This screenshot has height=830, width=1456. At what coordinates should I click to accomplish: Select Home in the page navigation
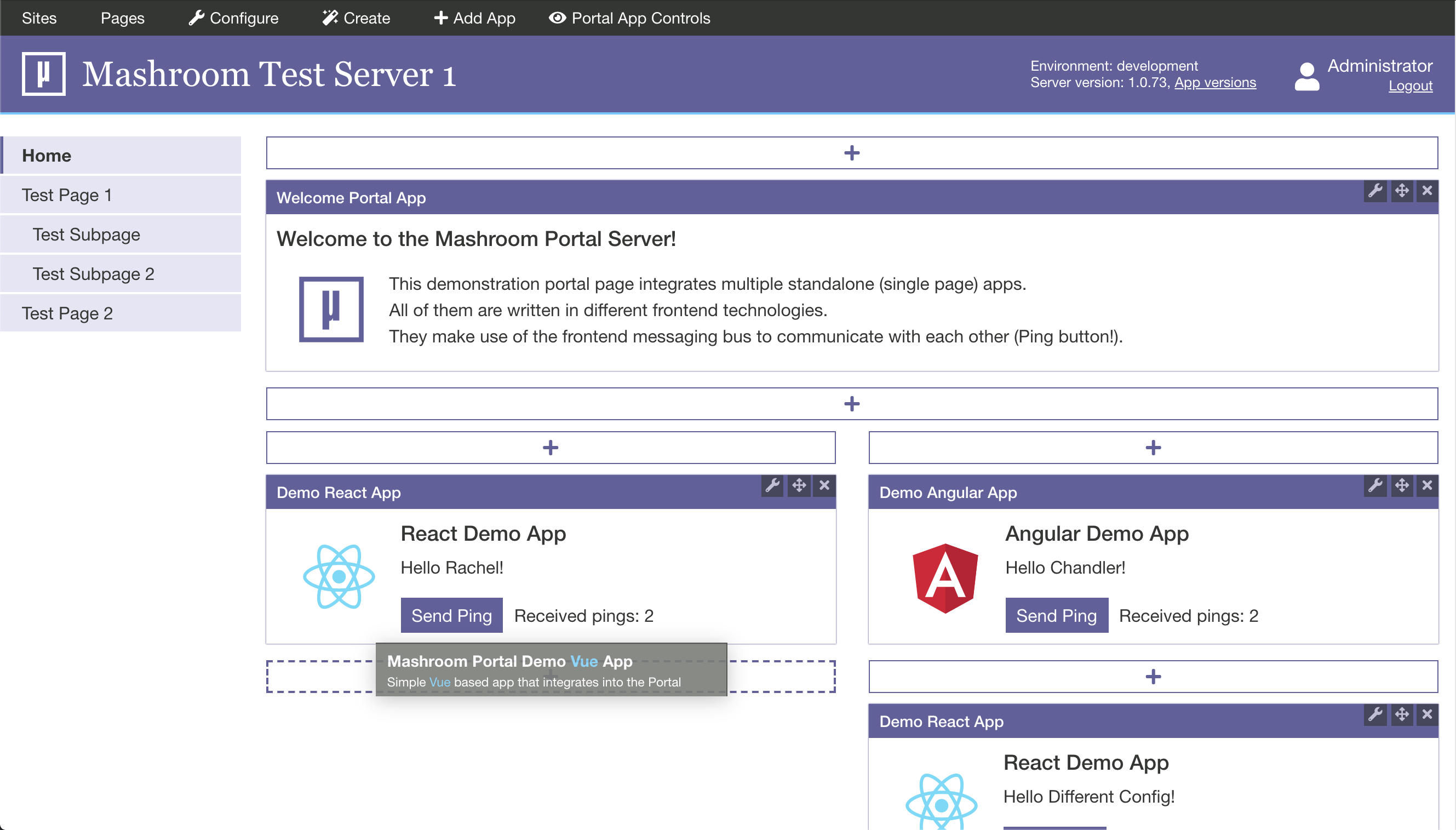tap(121, 155)
